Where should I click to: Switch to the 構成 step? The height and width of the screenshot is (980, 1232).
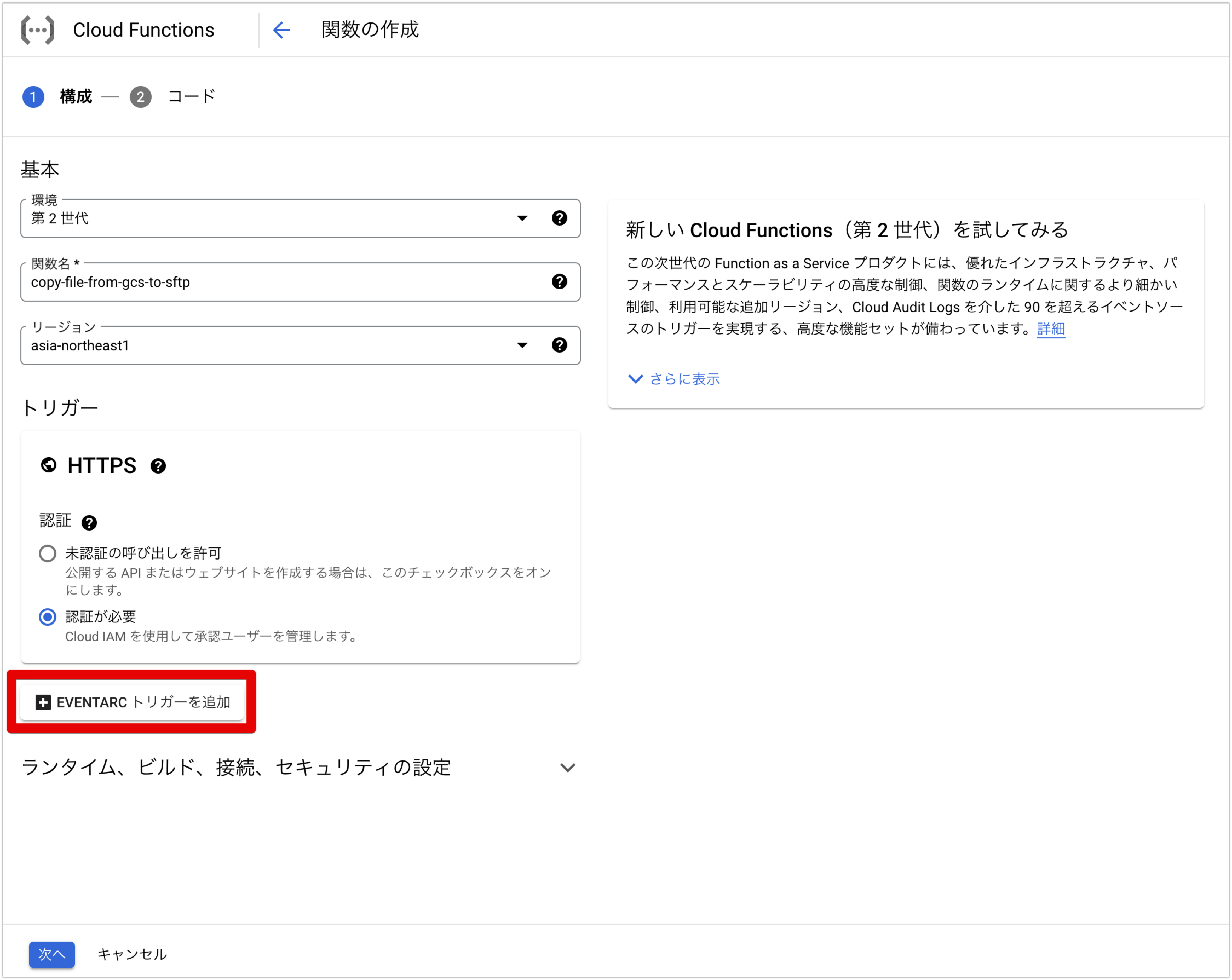pyautogui.click(x=76, y=97)
